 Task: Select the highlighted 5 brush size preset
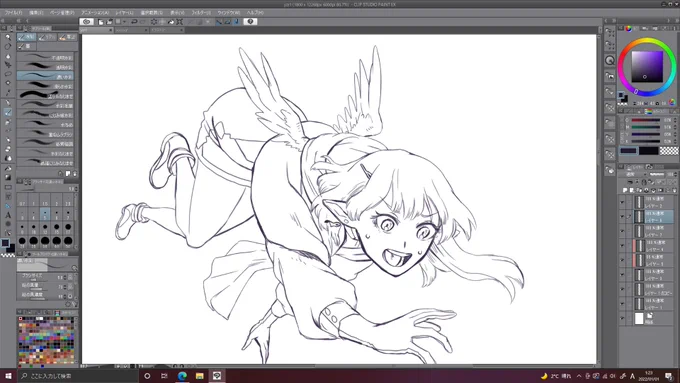[x=45, y=213]
